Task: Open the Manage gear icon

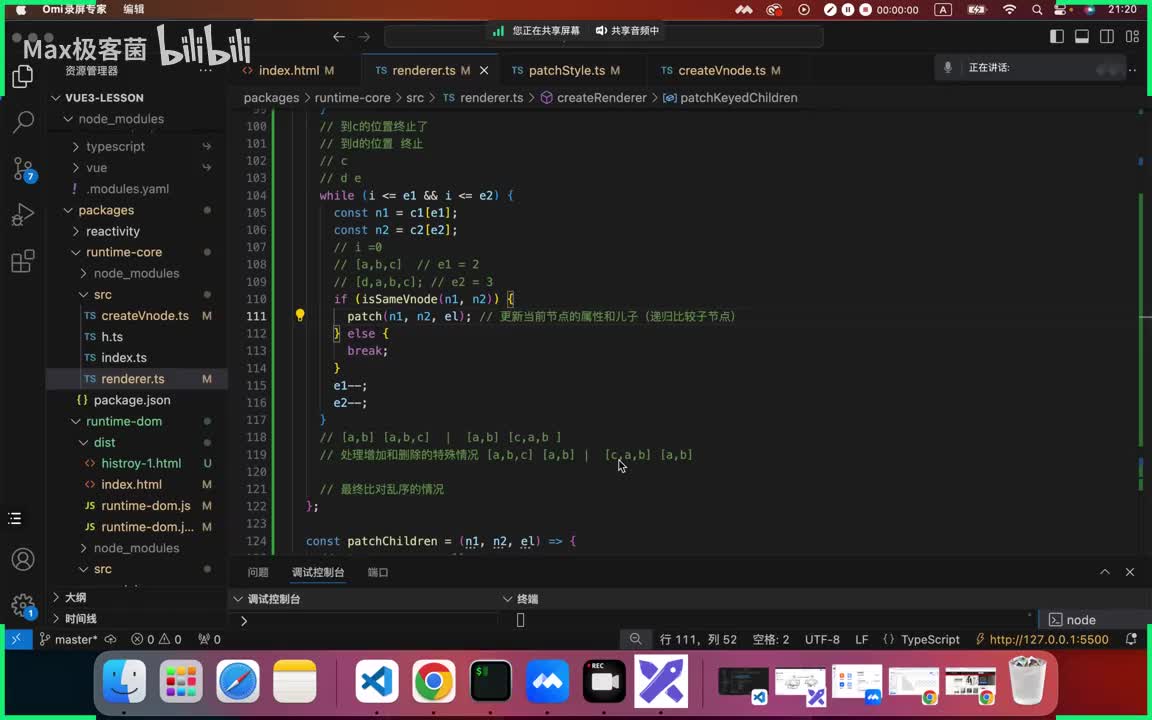Action: click(x=23, y=605)
